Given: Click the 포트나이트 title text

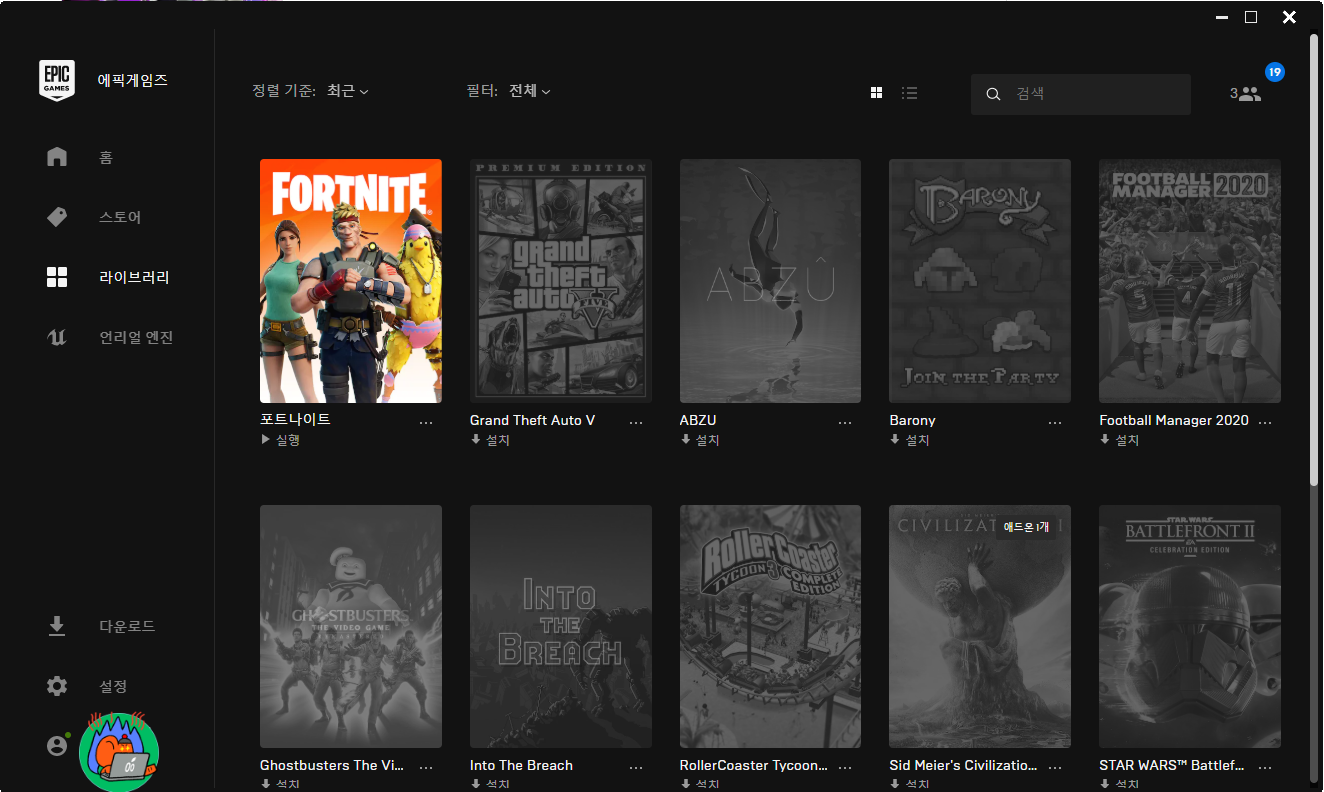Looking at the screenshot, I should point(295,420).
